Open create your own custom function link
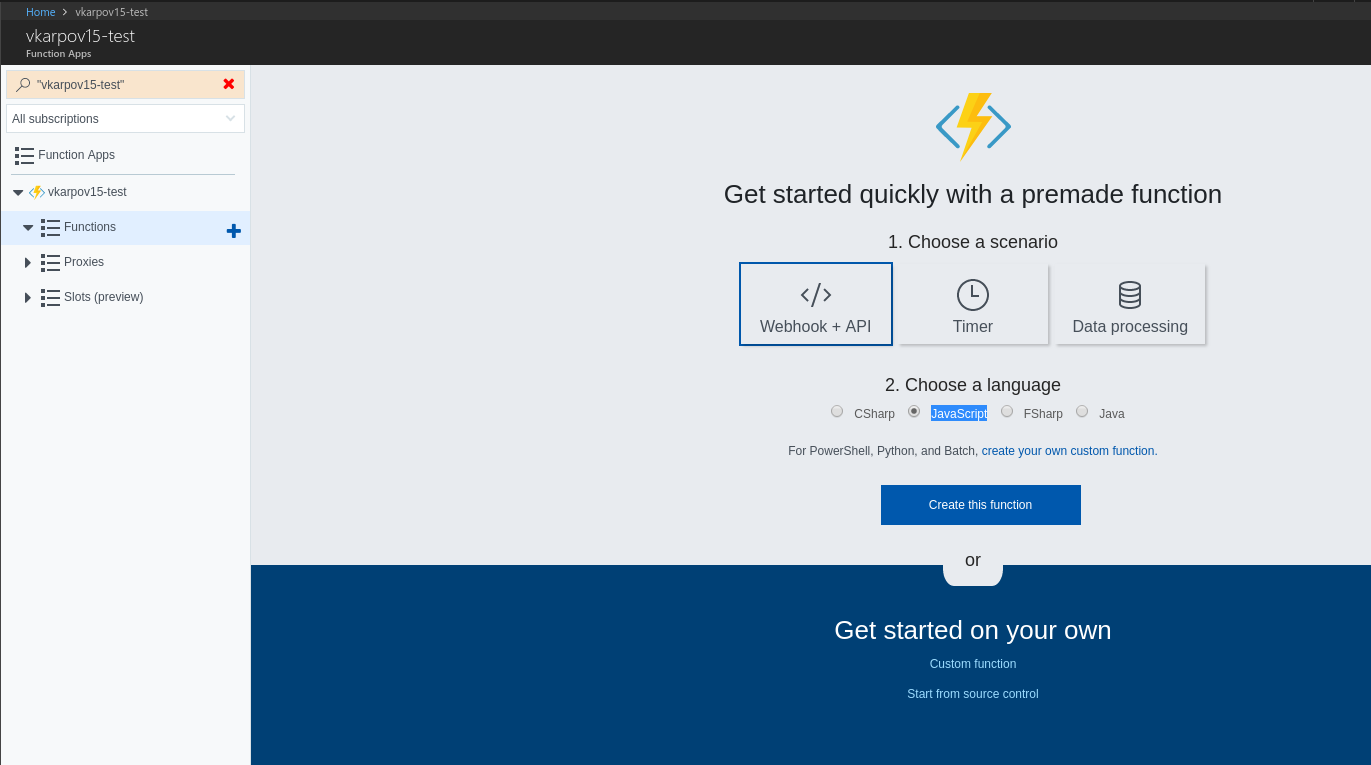The height and width of the screenshot is (765, 1371). (x=1069, y=451)
